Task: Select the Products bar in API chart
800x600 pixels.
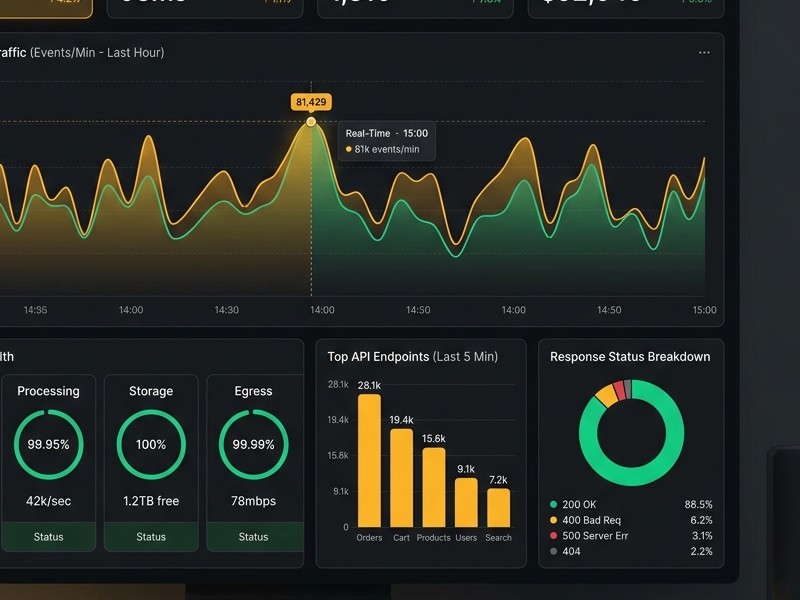Action: tap(434, 487)
